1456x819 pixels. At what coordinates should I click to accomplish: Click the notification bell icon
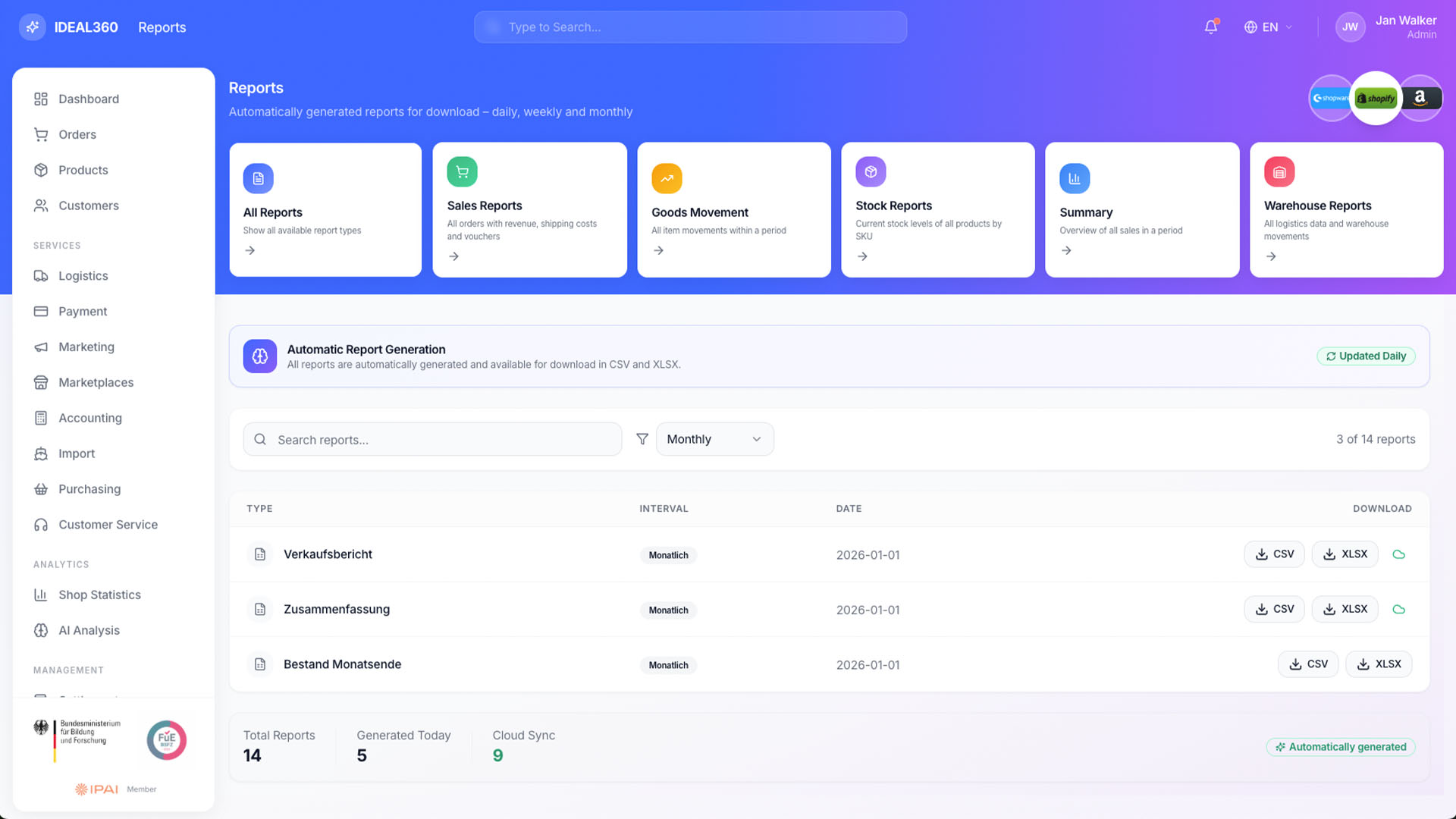(1210, 27)
